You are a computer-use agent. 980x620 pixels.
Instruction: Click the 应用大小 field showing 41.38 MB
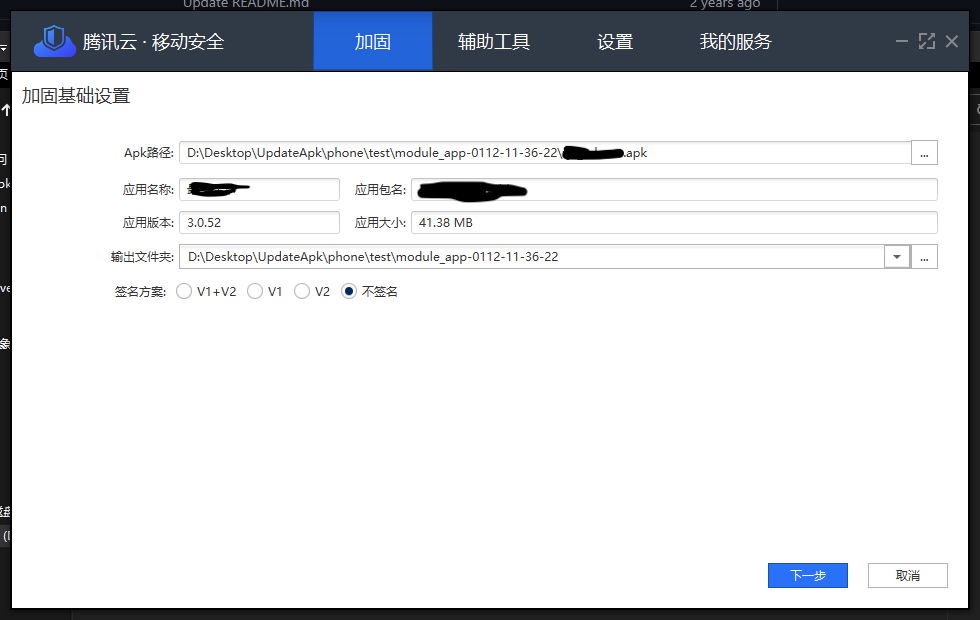click(674, 222)
